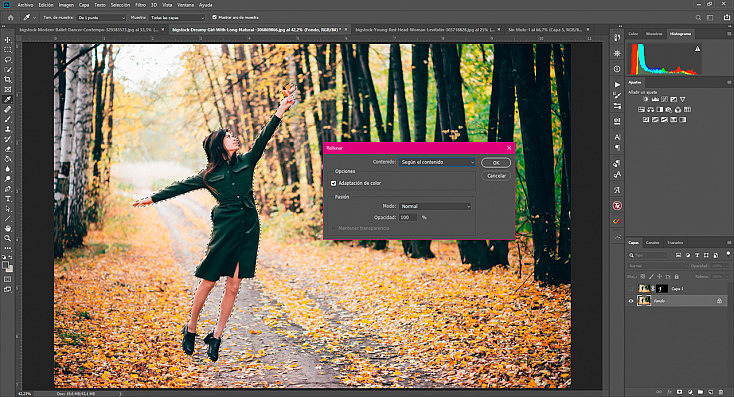This screenshot has width=734, height=397.
Task: Click the Opacidad value field in dialog
Action: coord(408,218)
